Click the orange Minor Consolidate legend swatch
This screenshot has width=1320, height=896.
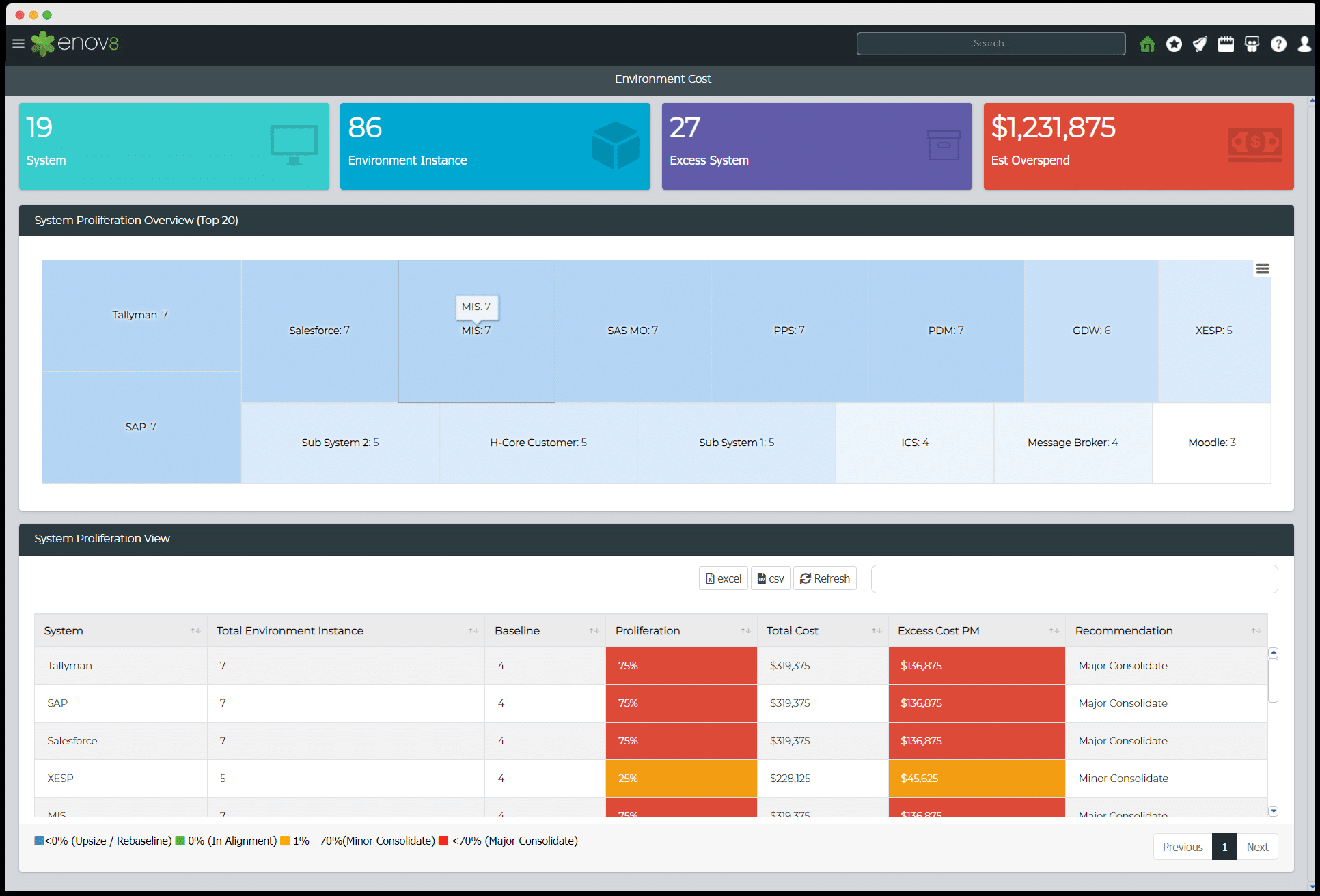285,841
